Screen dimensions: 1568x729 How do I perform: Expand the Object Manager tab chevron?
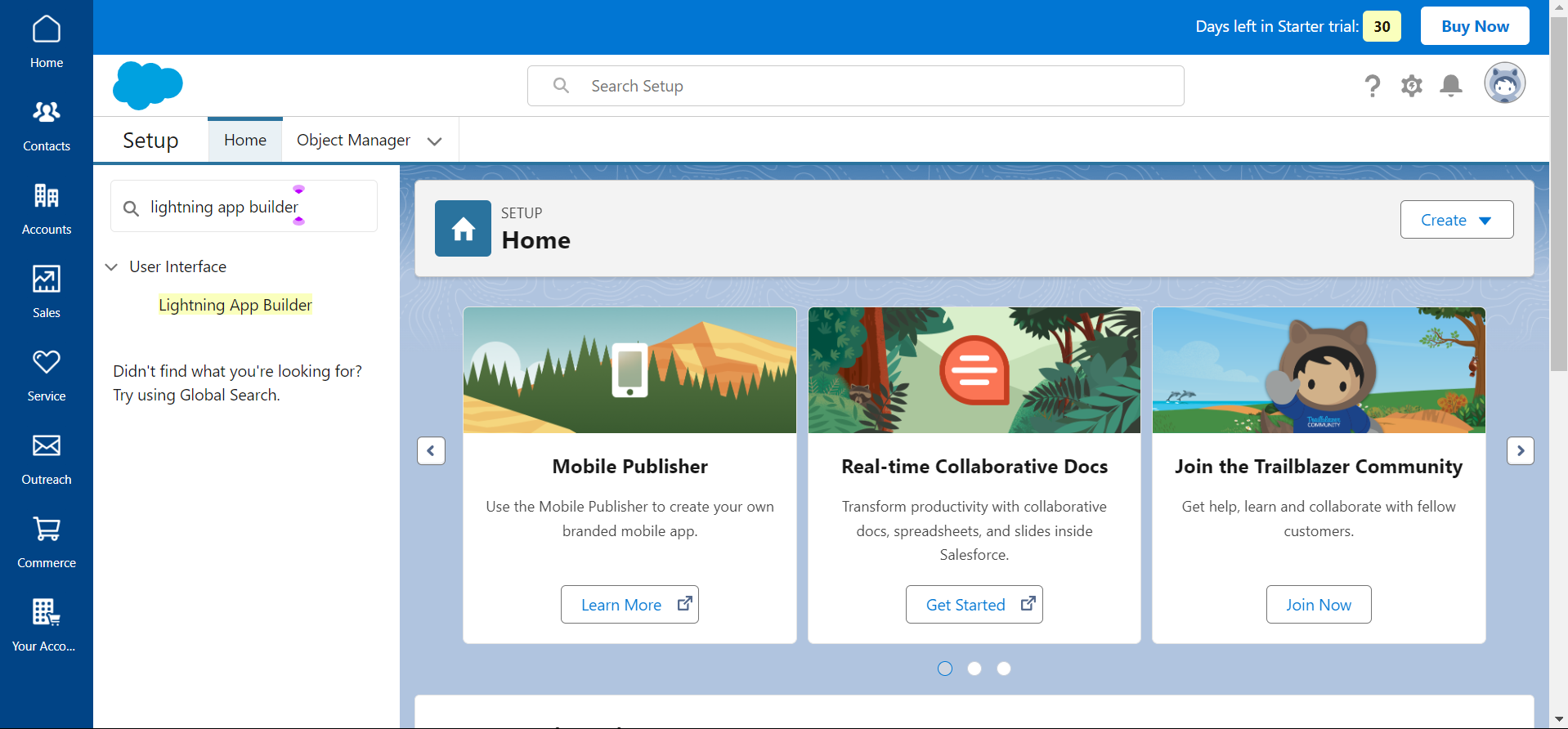(x=435, y=141)
